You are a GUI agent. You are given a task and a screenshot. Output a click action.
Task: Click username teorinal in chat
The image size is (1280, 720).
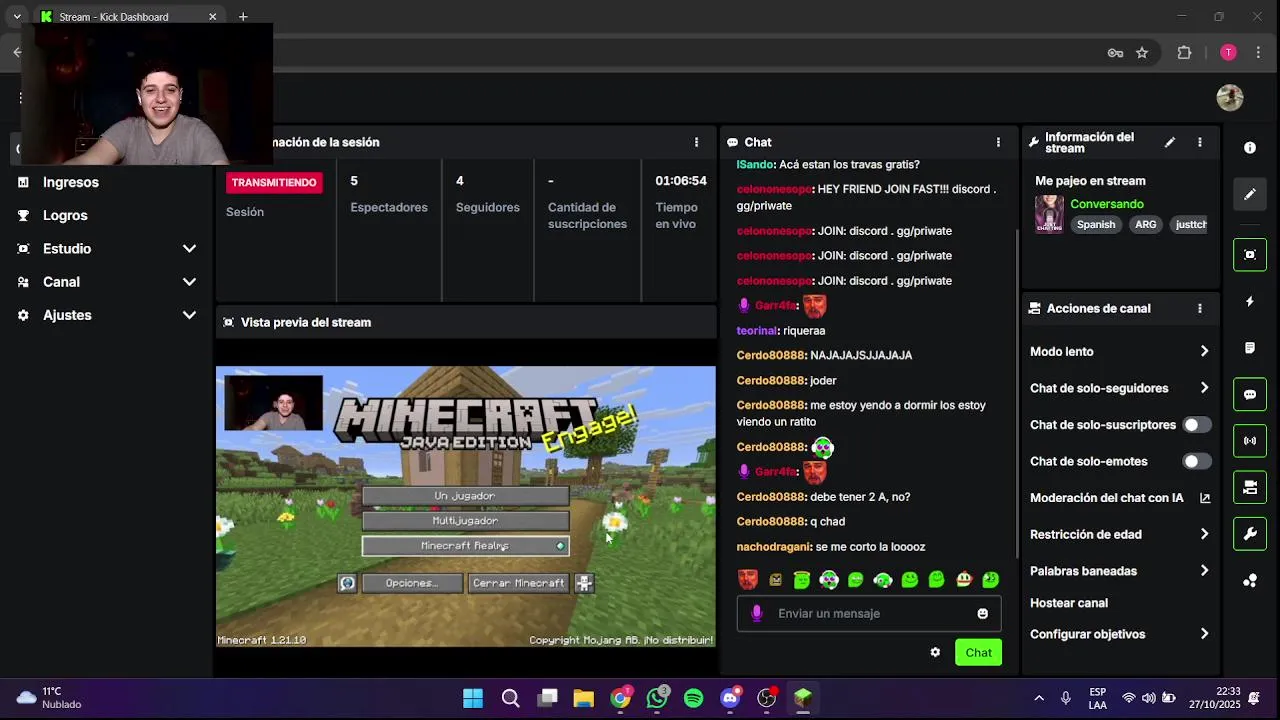[x=757, y=330]
